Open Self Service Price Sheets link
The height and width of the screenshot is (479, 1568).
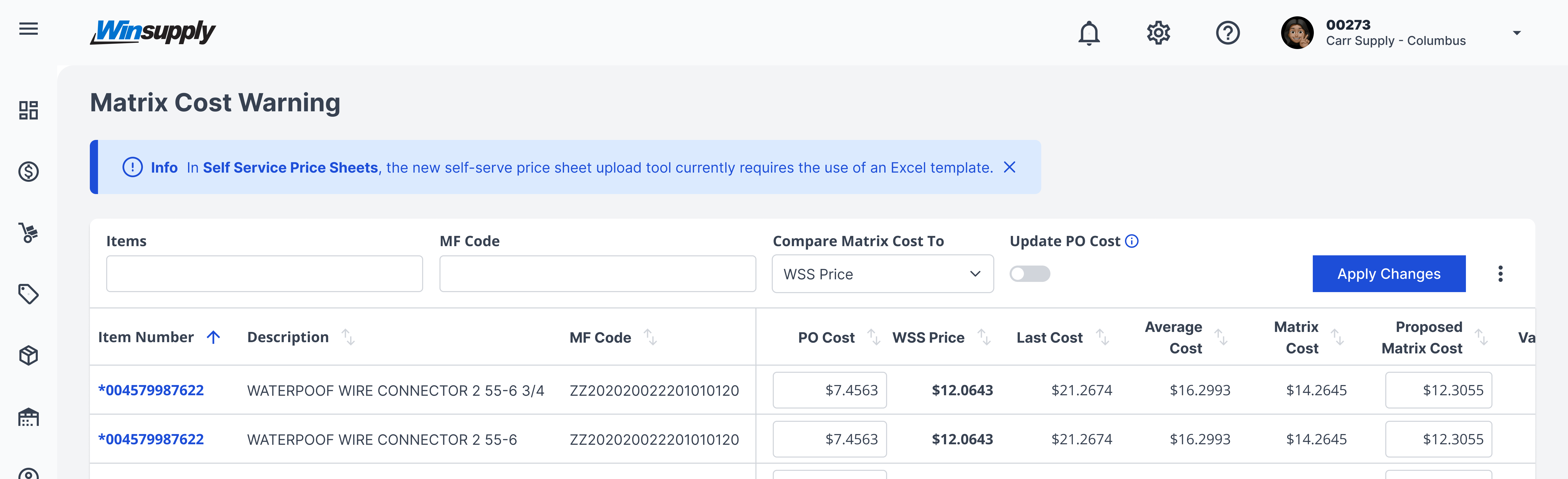[x=290, y=167]
